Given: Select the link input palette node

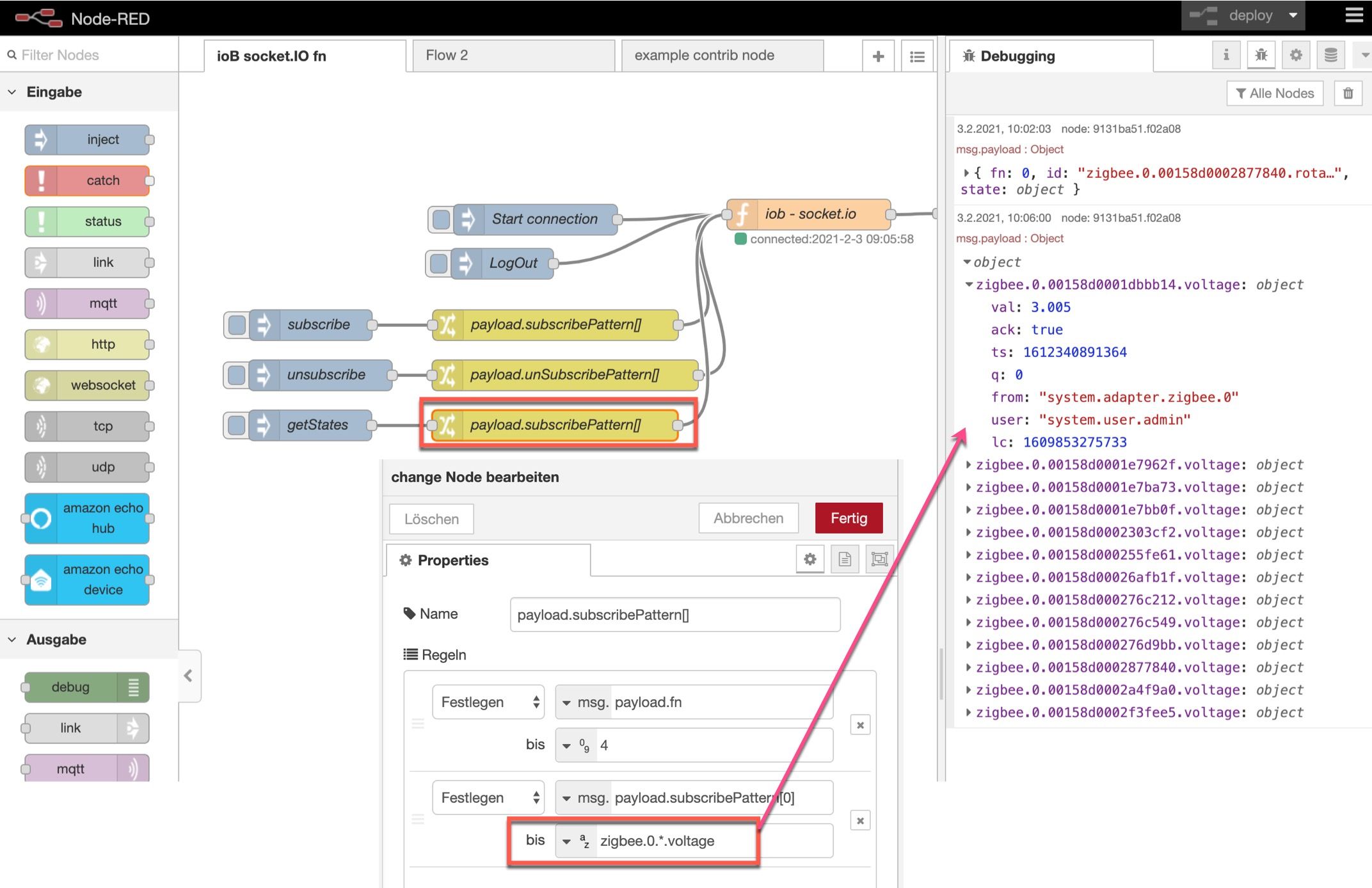Looking at the screenshot, I should pyautogui.click(x=88, y=262).
